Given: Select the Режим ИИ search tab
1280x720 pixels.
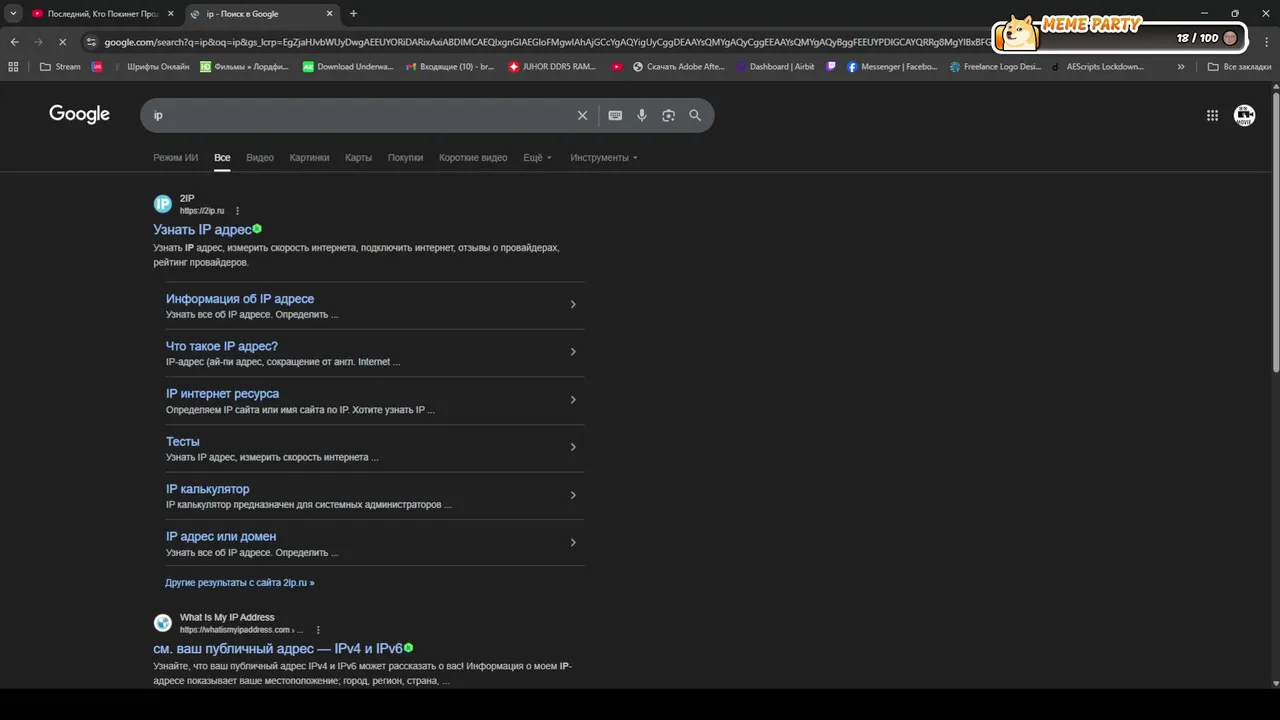Looking at the screenshot, I should [x=175, y=157].
